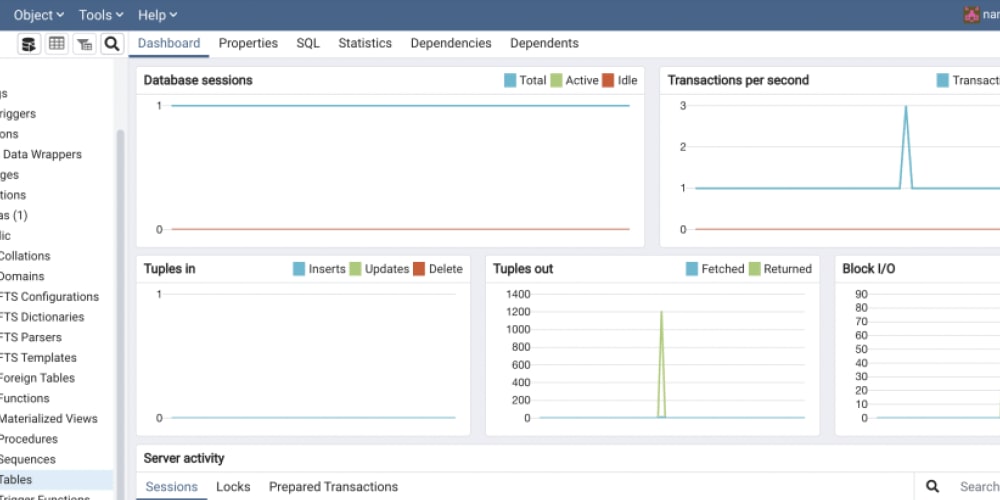Open the Object menu
The height and width of the screenshot is (500, 1000).
click(39, 15)
